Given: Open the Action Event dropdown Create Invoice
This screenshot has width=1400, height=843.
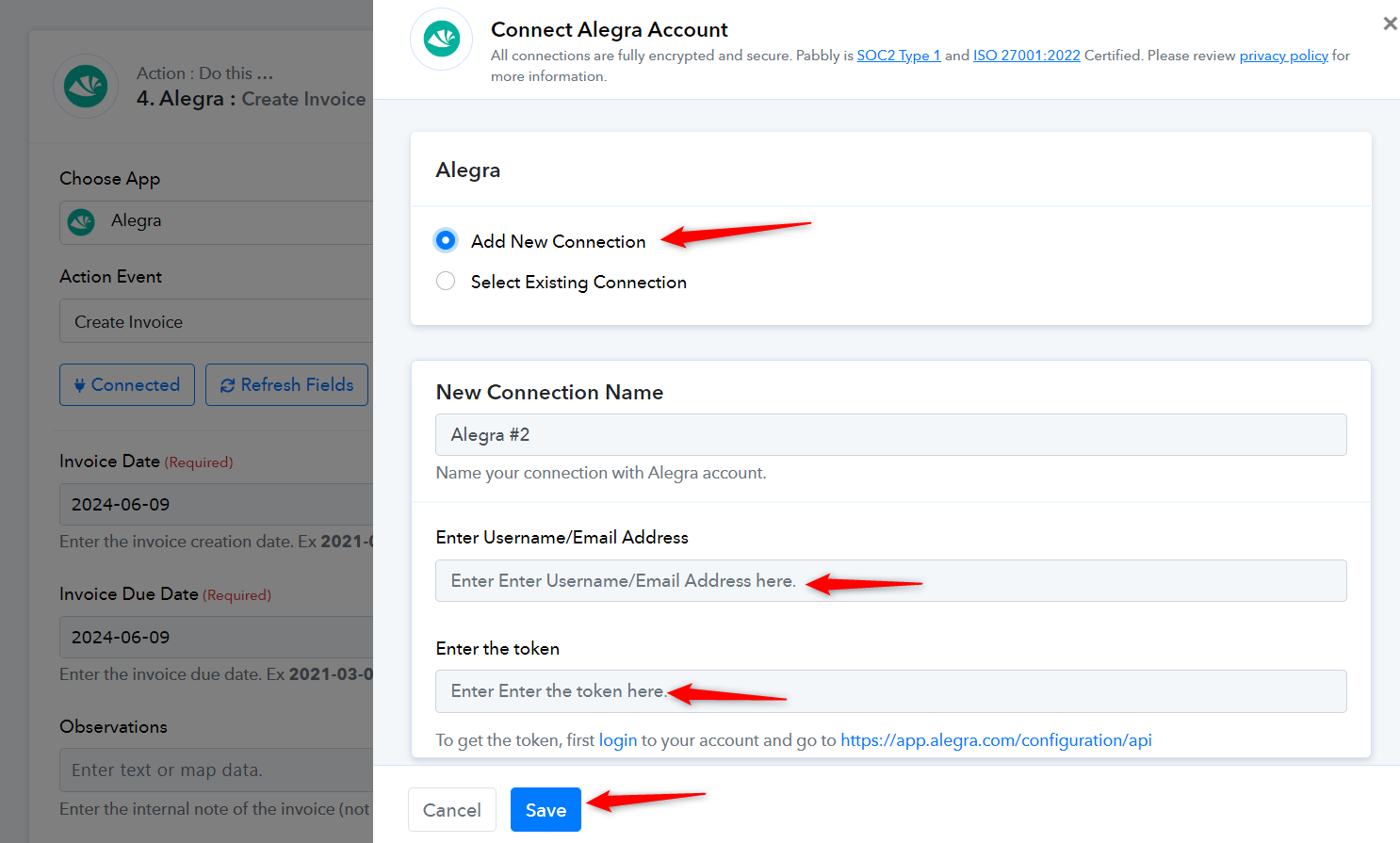Looking at the screenshot, I should tap(217, 321).
